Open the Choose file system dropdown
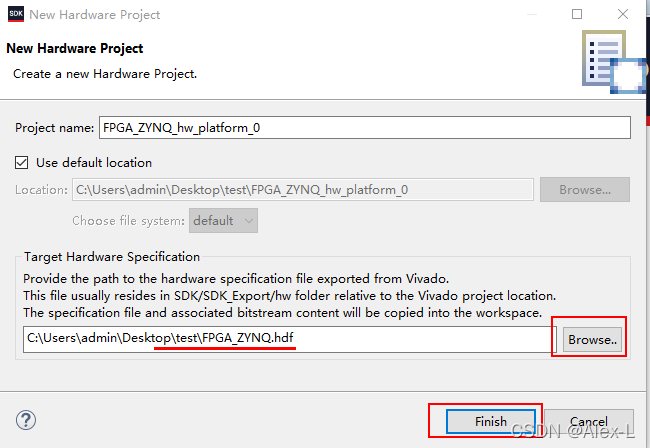The width and height of the screenshot is (650, 448). [223, 220]
